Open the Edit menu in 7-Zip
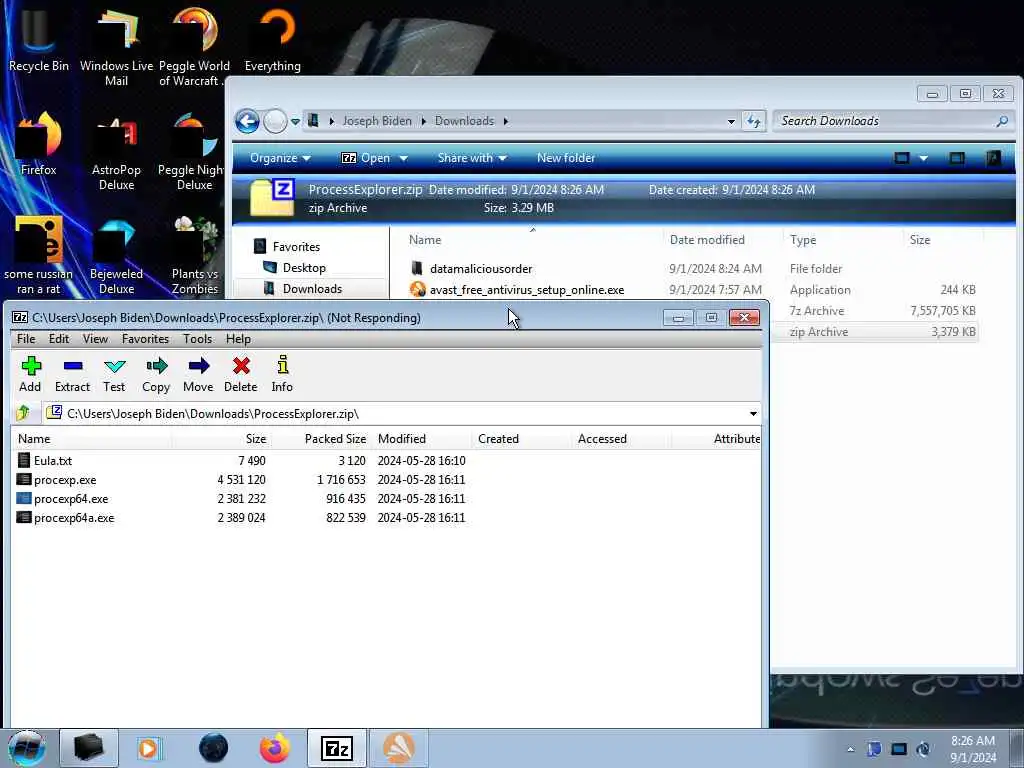Image resolution: width=1024 pixels, height=768 pixels. [59, 339]
